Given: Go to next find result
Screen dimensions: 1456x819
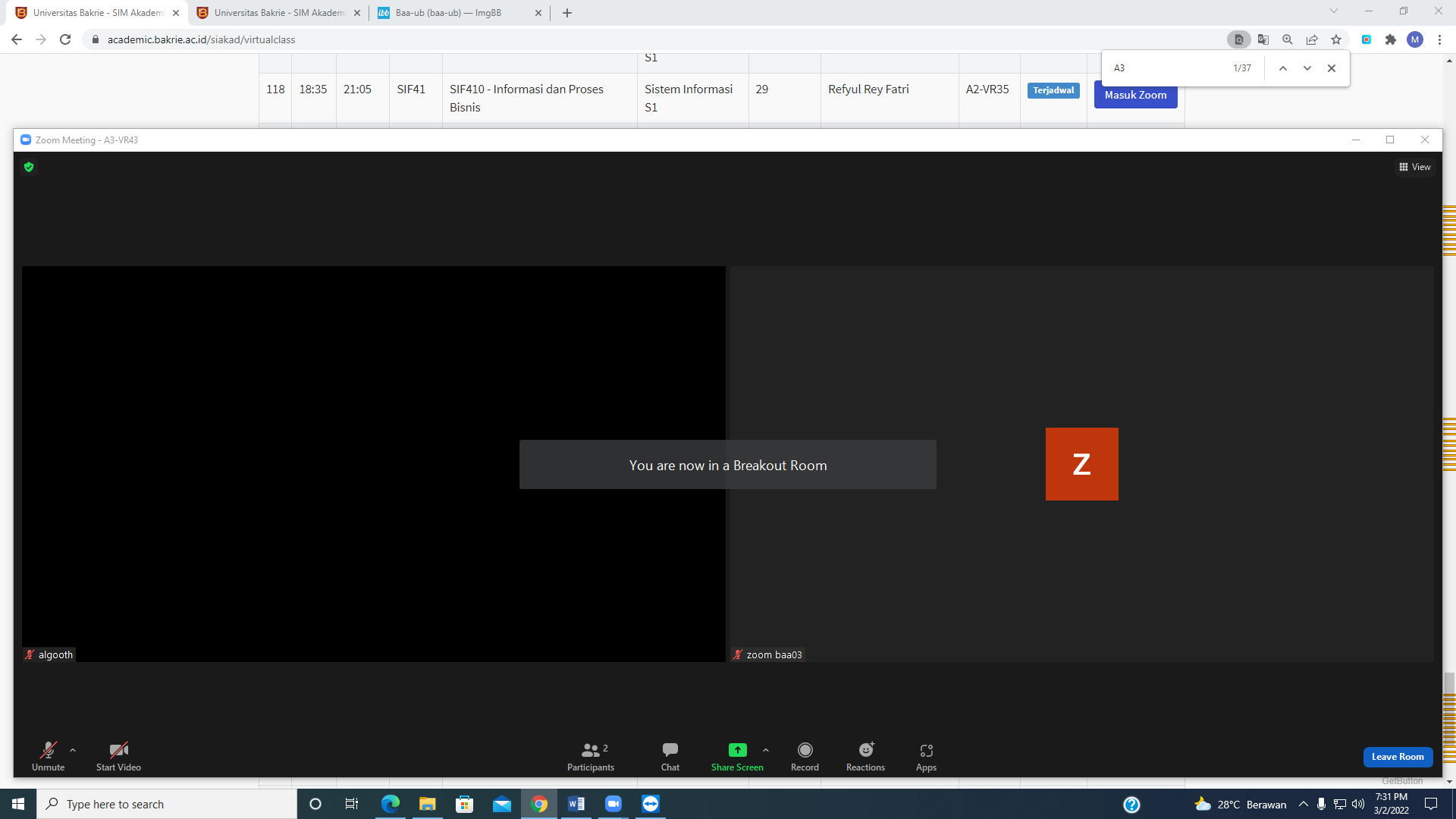Looking at the screenshot, I should (x=1307, y=68).
